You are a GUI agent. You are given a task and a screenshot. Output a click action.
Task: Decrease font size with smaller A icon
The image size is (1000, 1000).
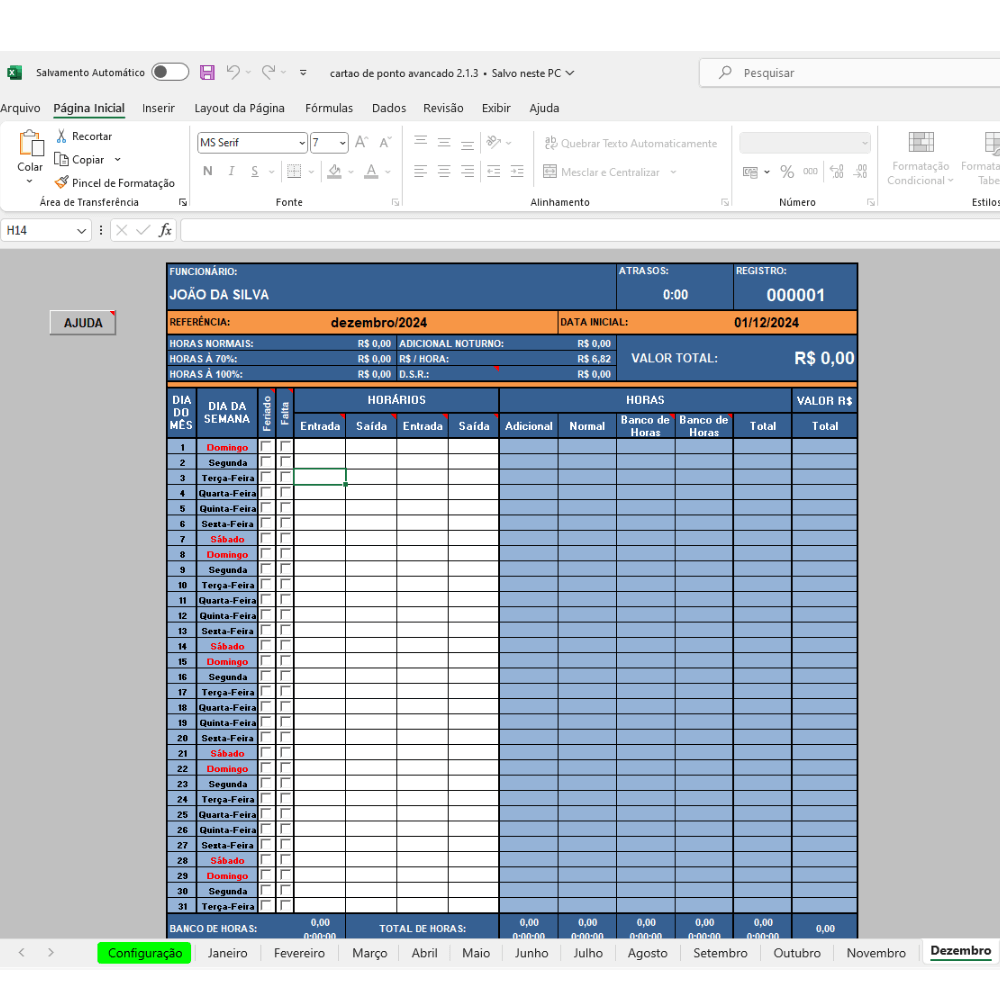coord(385,142)
